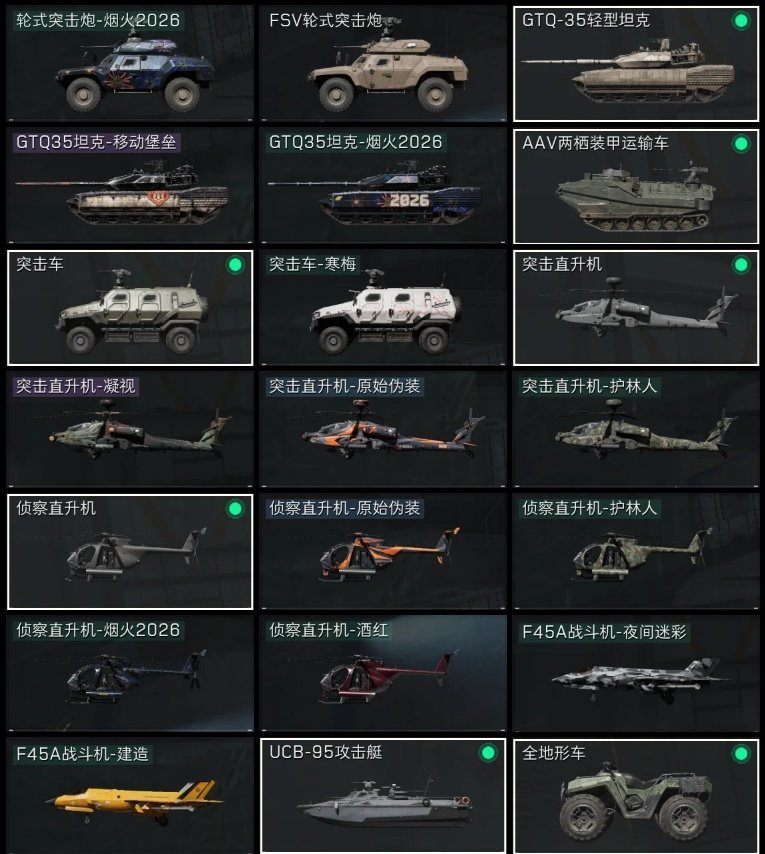Select the 侦察直升机-烟火2026 skin
The width and height of the screenshot is (765, 854).
tap(130, 674)
